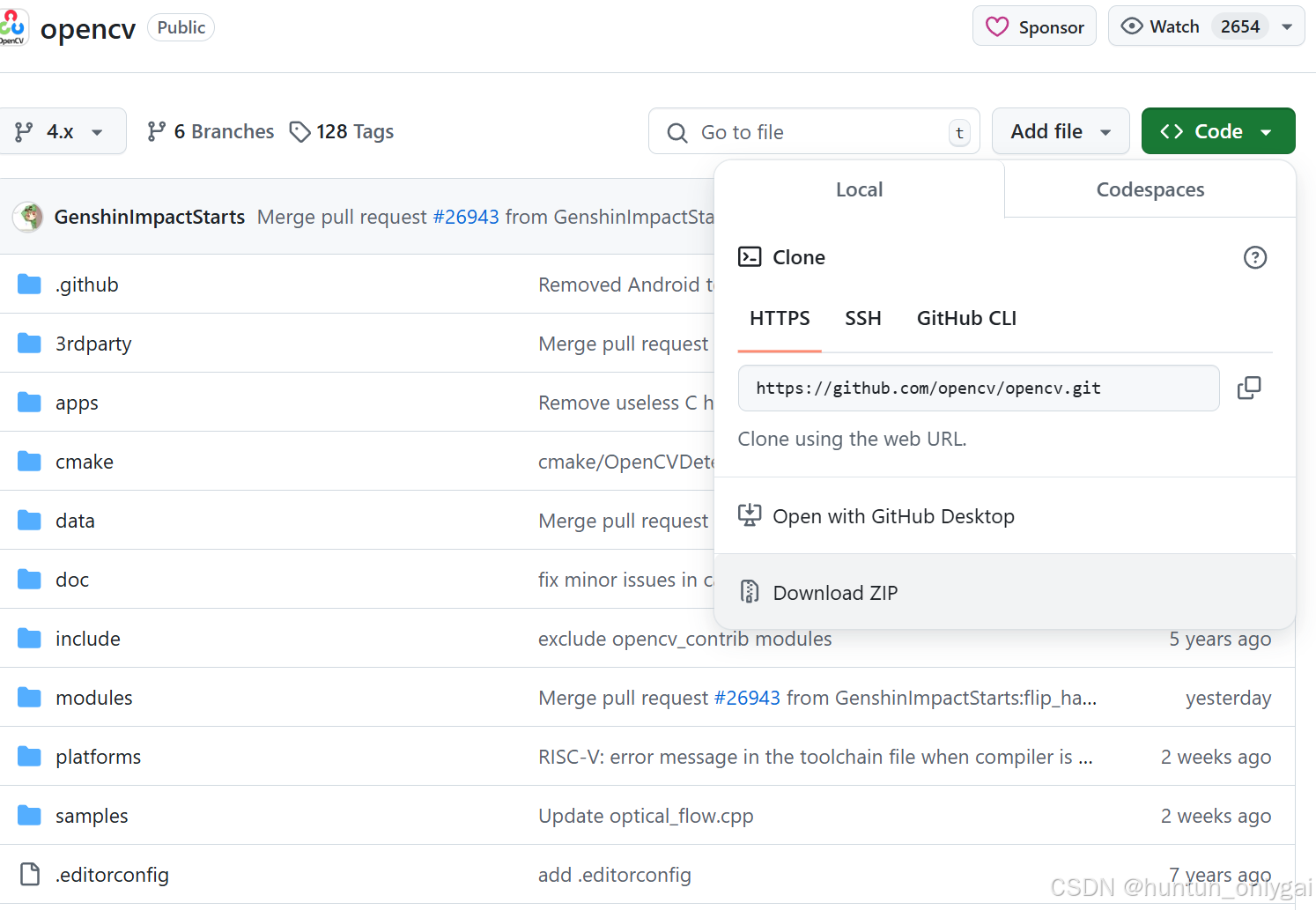Viewport: 1316px width, 910px height.
Task: Open the 6 Branches link
Action: pyautogui.click(x=211, y=131)
